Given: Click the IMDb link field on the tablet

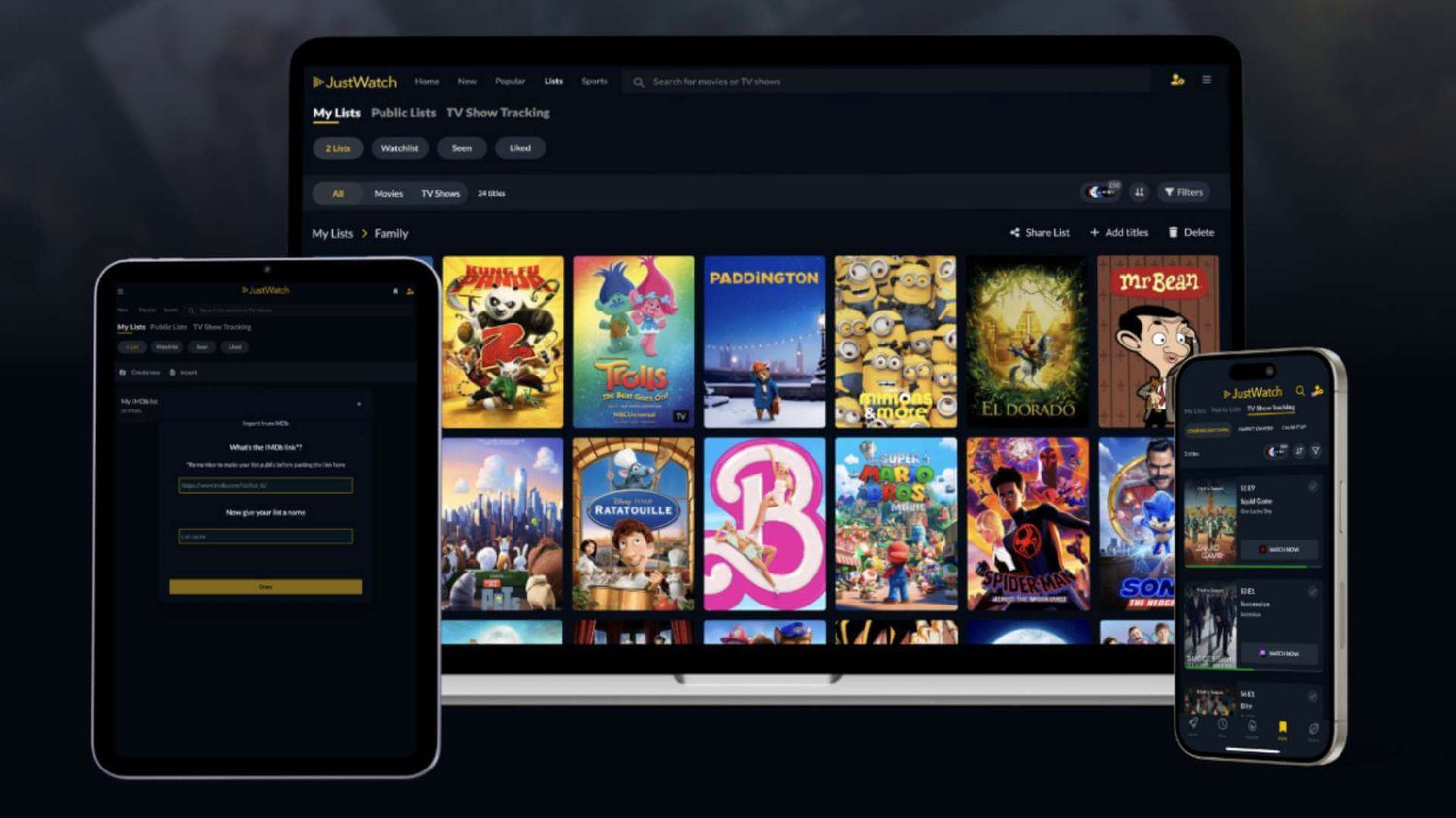Looking at the screenshot, I should pyautogui.click(x=266, y=485).
